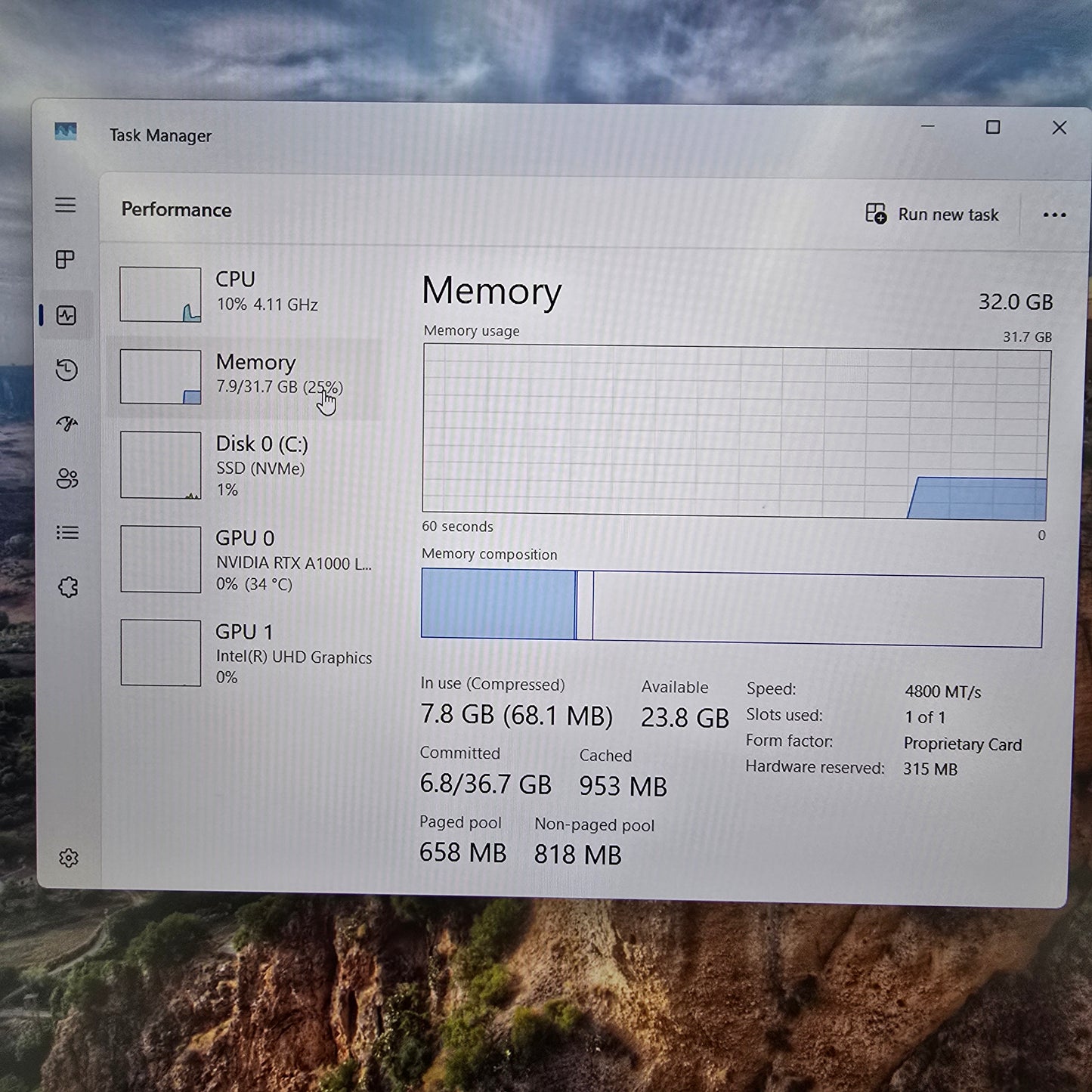Screen dimensions: 1092x1092
Task: Select the Disk 0 (C:) entry
Action: coord(249,465)
